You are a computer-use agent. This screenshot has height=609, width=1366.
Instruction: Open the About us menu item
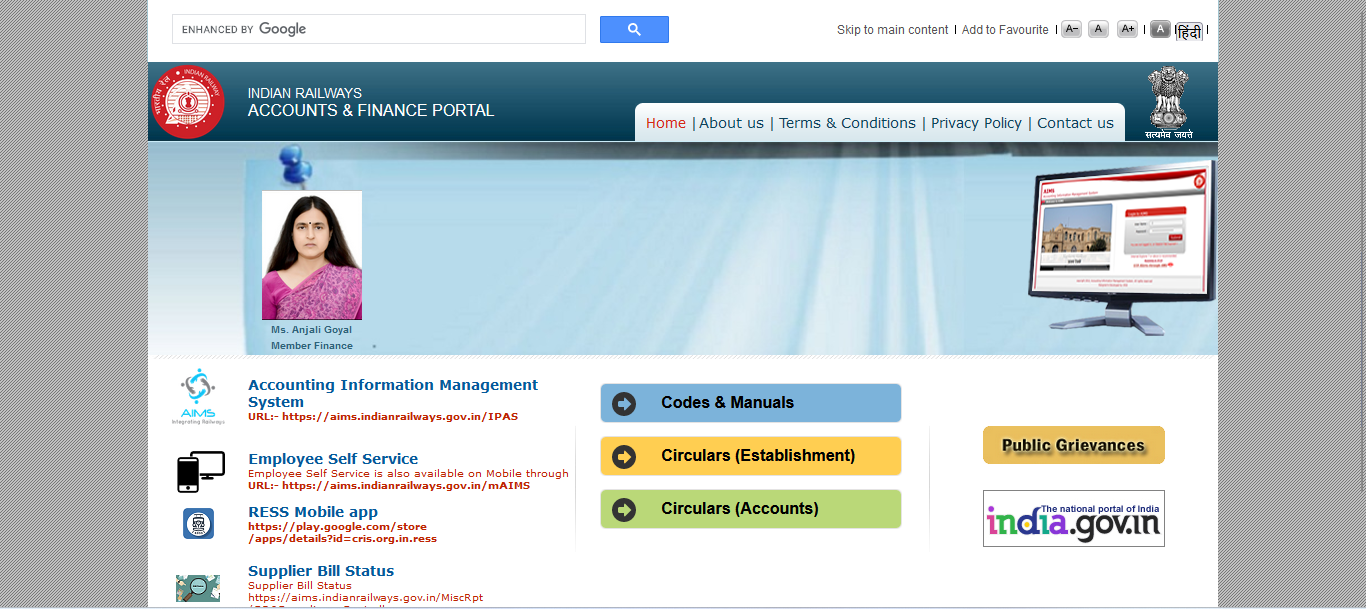[x=731, y=123]
